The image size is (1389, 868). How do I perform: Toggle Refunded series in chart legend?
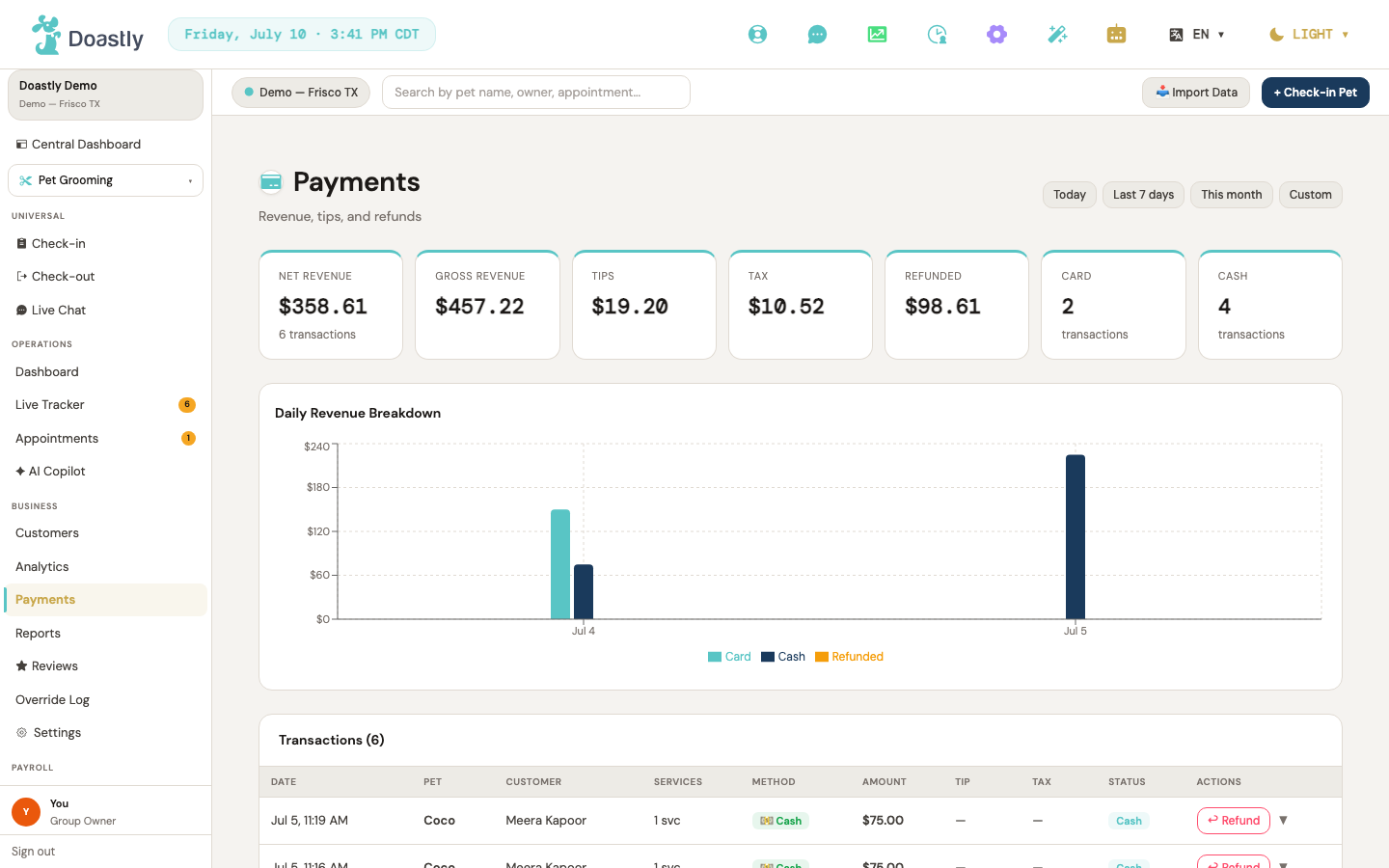pyautogui.click(x=849, y=657)
